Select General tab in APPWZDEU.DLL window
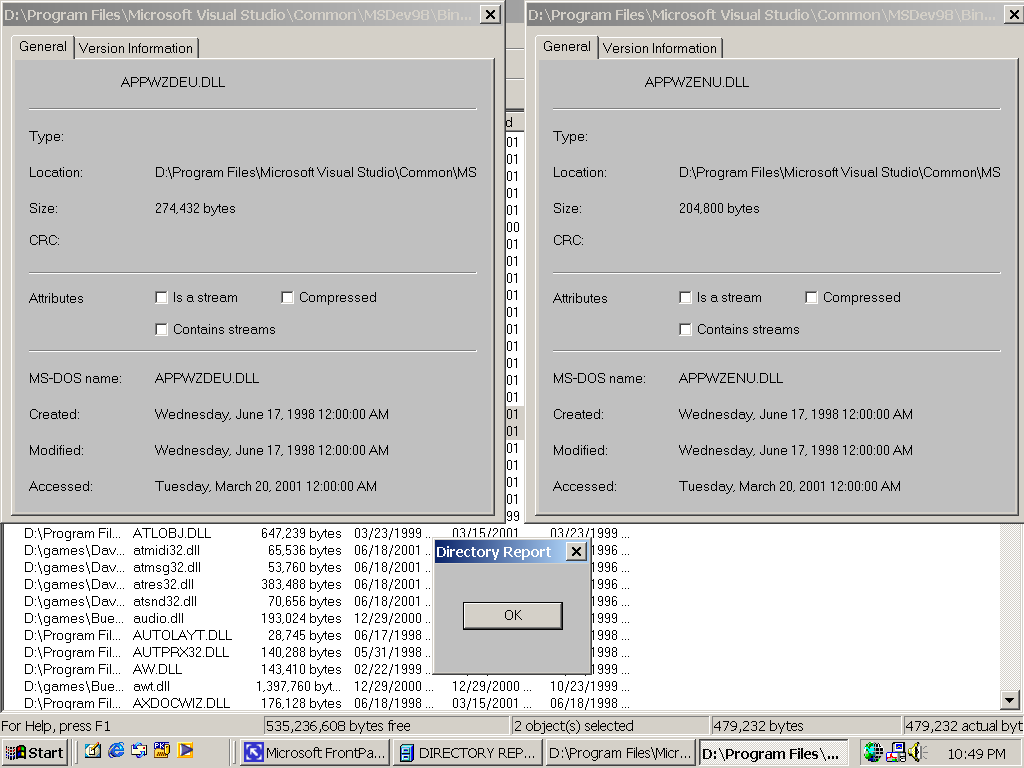This screenshot has width=1024, height=768. 43,47
